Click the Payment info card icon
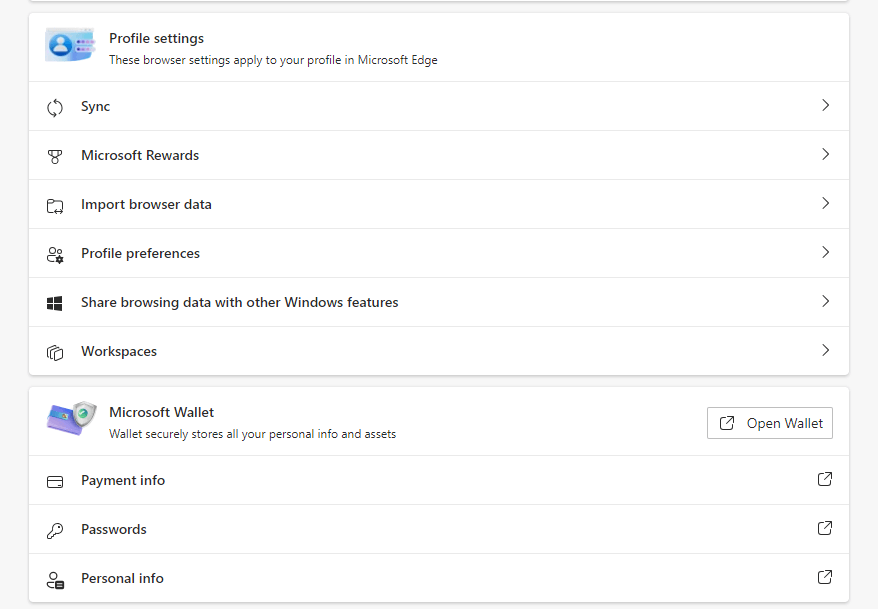The image size is (878, 609). coord(55,481)
